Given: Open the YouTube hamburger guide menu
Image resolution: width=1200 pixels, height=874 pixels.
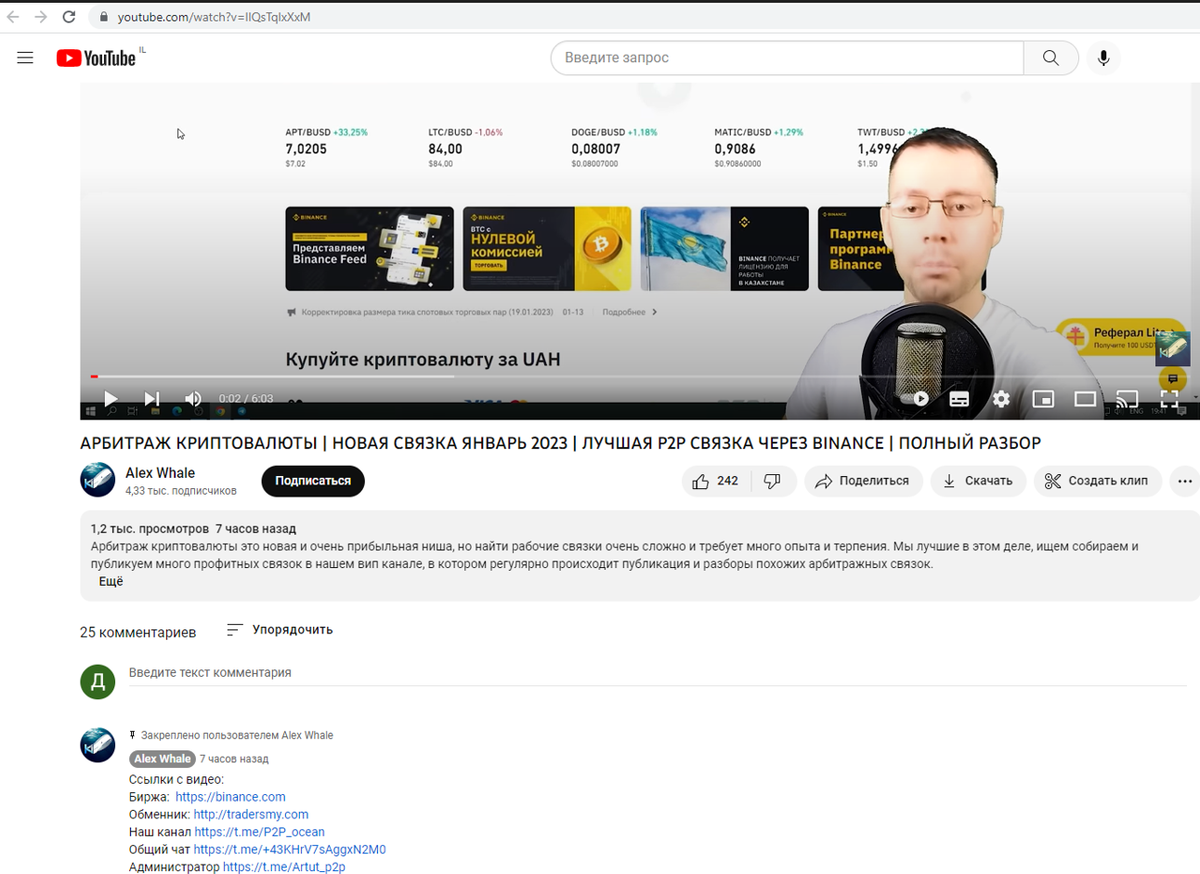Looking at the screenshot, I should (25, 58).
